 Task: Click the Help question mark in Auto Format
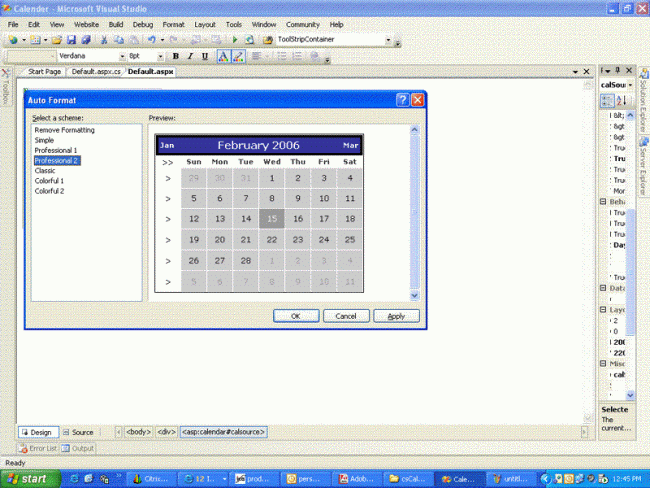(403, 100)
